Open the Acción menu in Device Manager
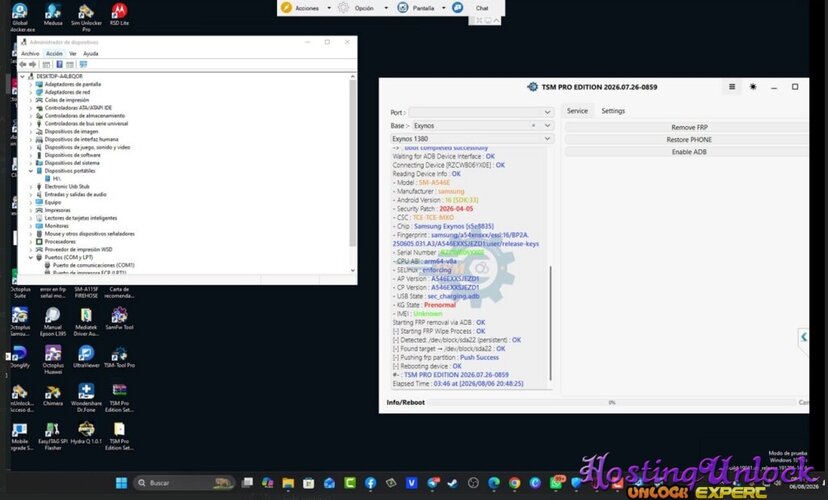This screenshot has height=500, width=828. [54, 53]
